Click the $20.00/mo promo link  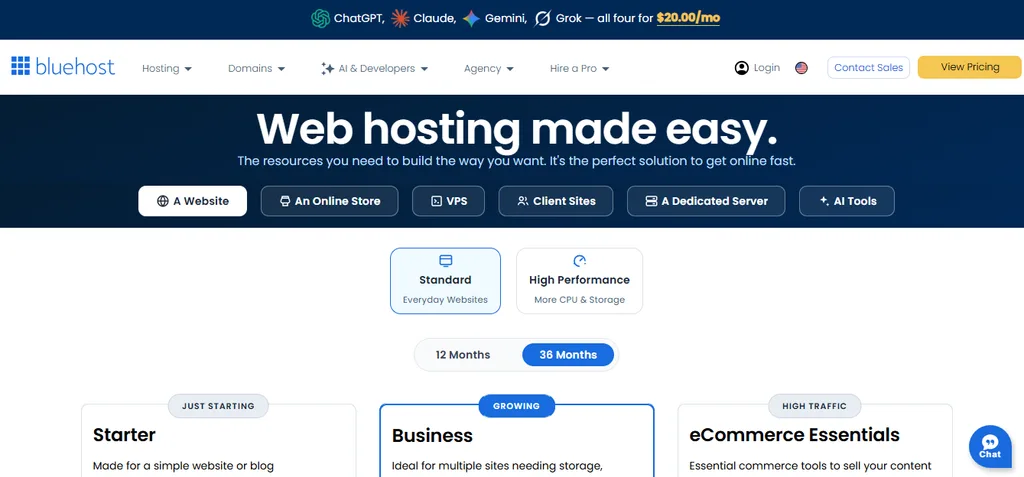tap(688, 18)
